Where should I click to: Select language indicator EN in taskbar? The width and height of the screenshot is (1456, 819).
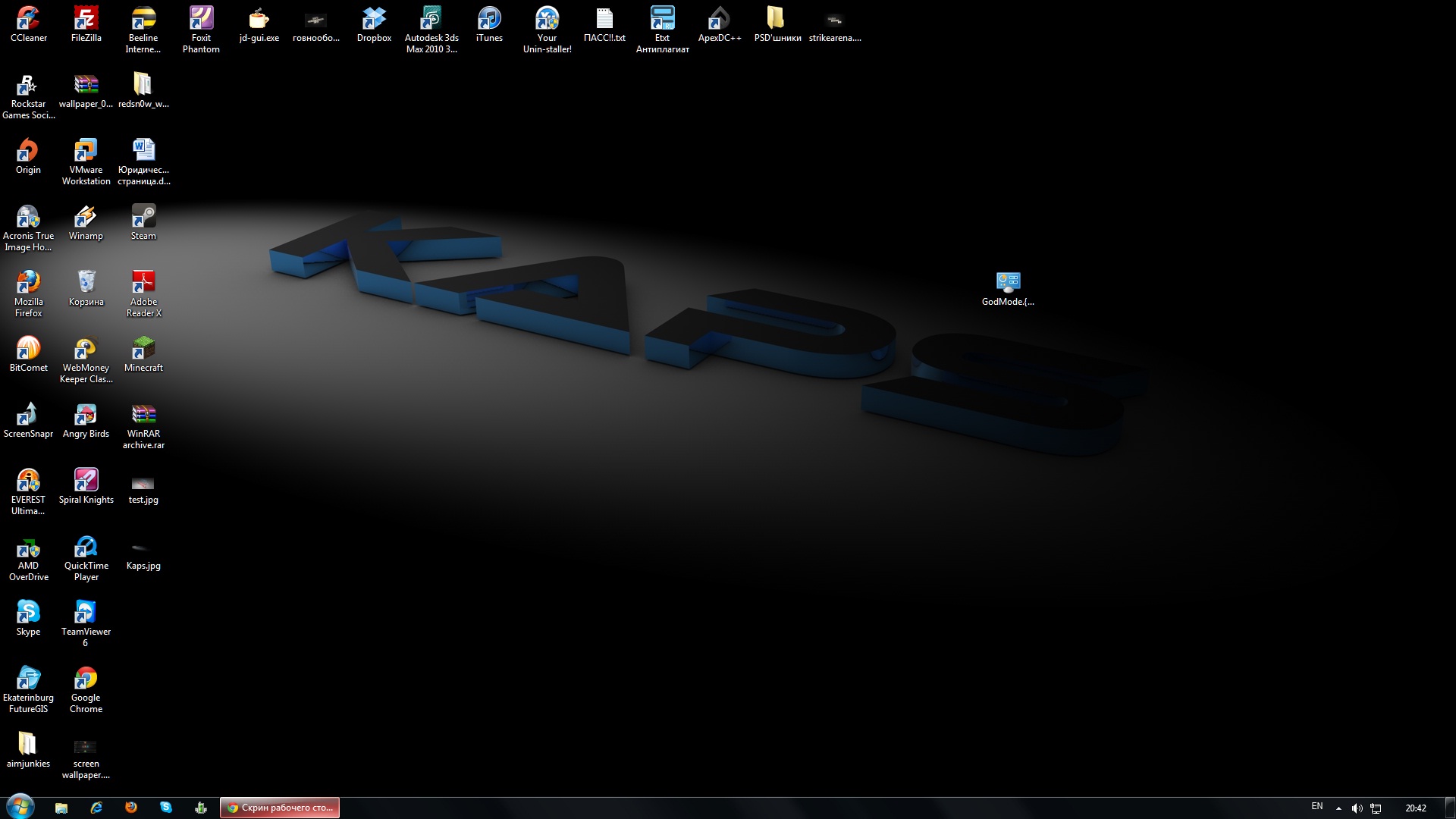coord(1317,807)
